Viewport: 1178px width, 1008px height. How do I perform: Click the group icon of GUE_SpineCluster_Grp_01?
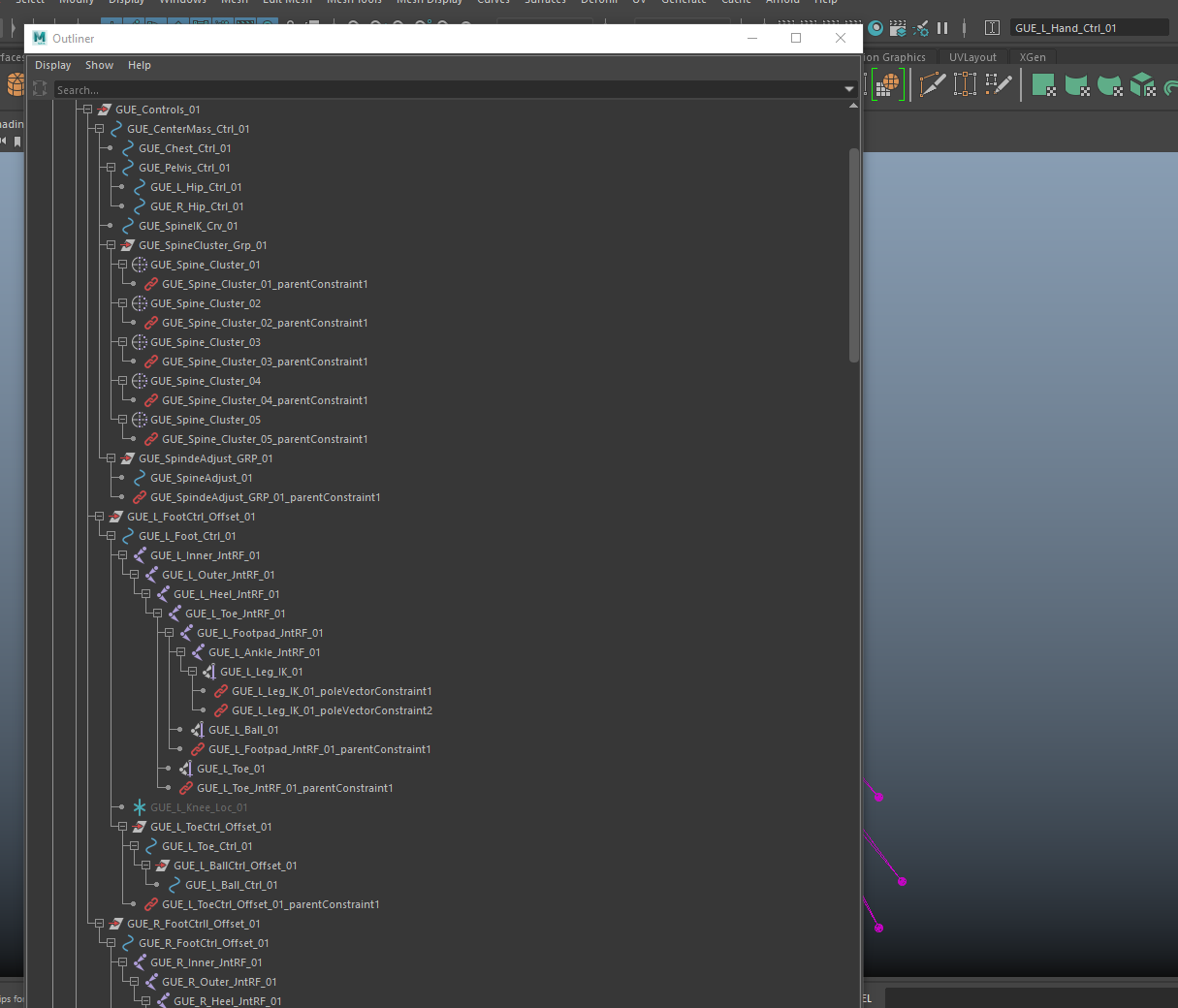[127, 245]
